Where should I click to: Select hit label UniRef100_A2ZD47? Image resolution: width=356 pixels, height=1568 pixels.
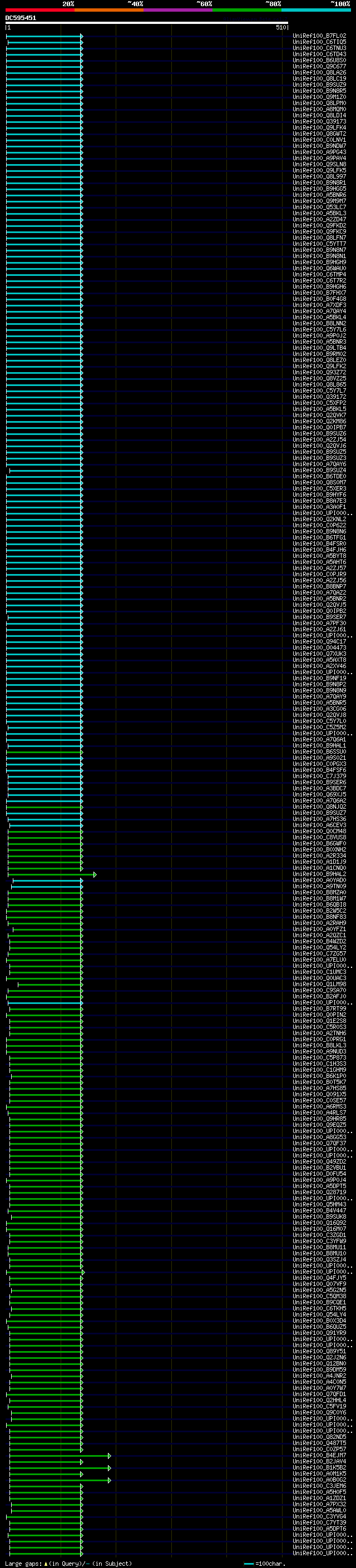coord(319,220)
